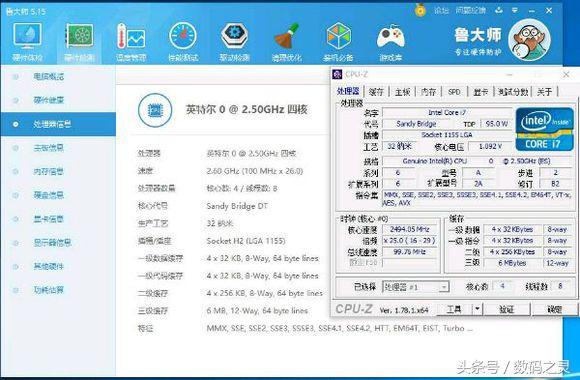Switch to CPU-Z 测试分数 tab
580x380 pixels.
click(x=513, y=91)
